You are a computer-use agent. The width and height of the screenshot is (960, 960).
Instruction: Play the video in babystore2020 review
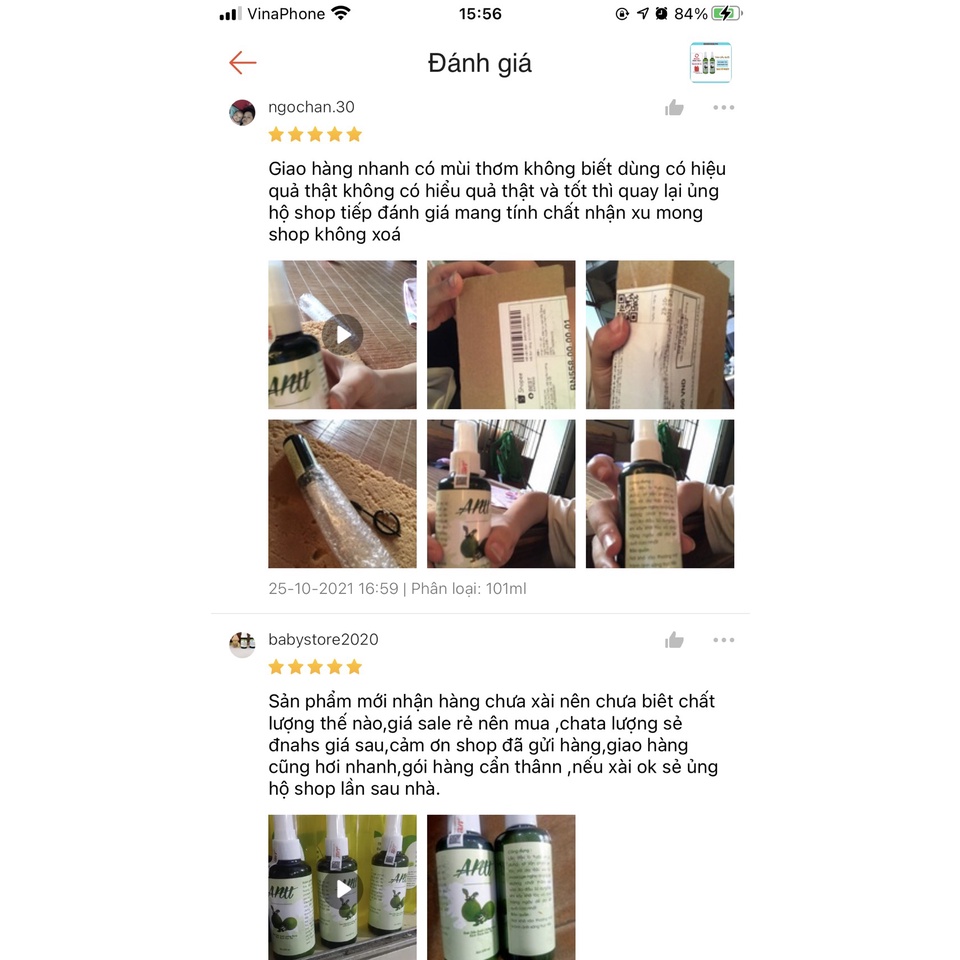(x=342, y=887)
